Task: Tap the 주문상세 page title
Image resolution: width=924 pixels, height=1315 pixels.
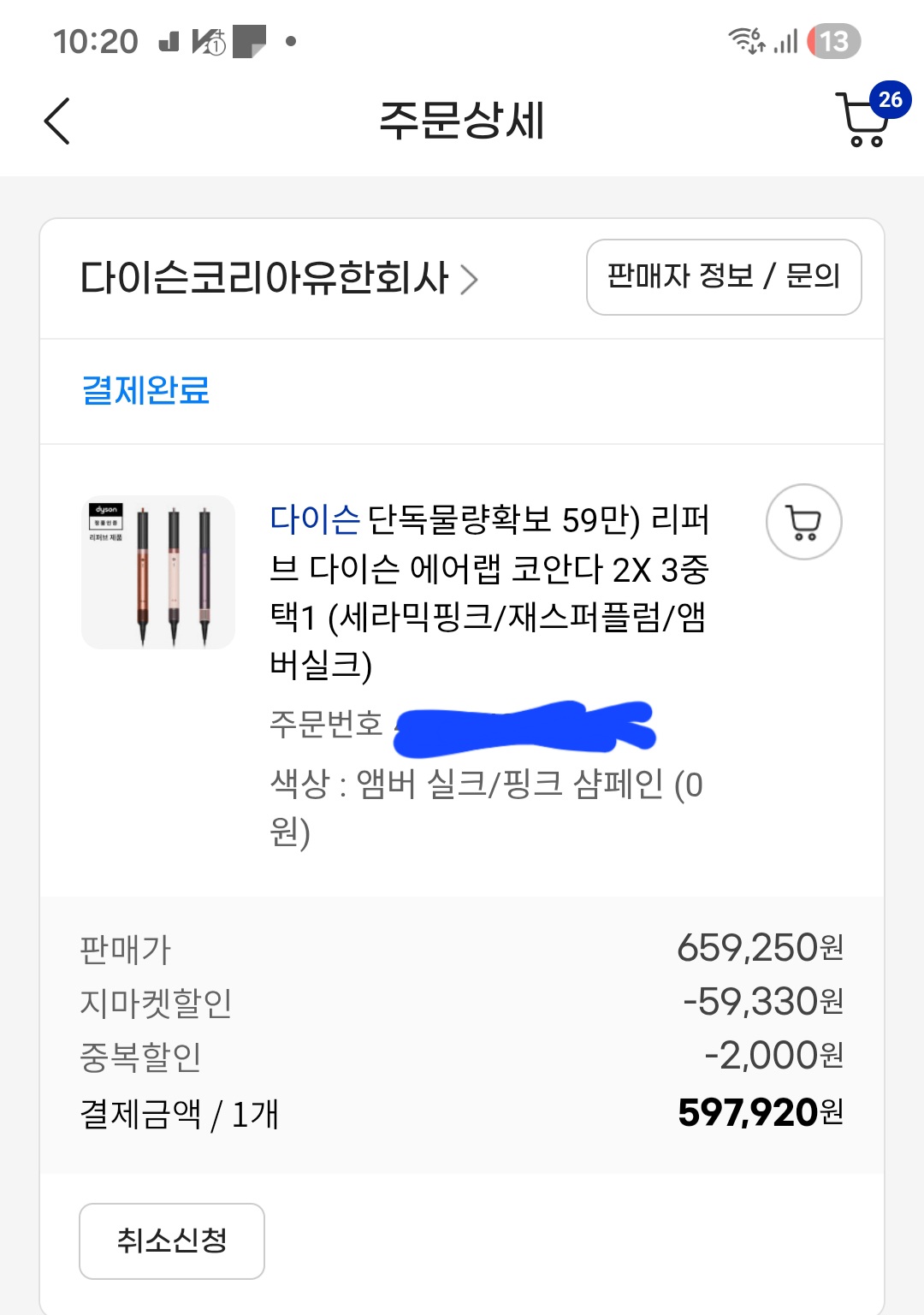Action: (461, 120)
